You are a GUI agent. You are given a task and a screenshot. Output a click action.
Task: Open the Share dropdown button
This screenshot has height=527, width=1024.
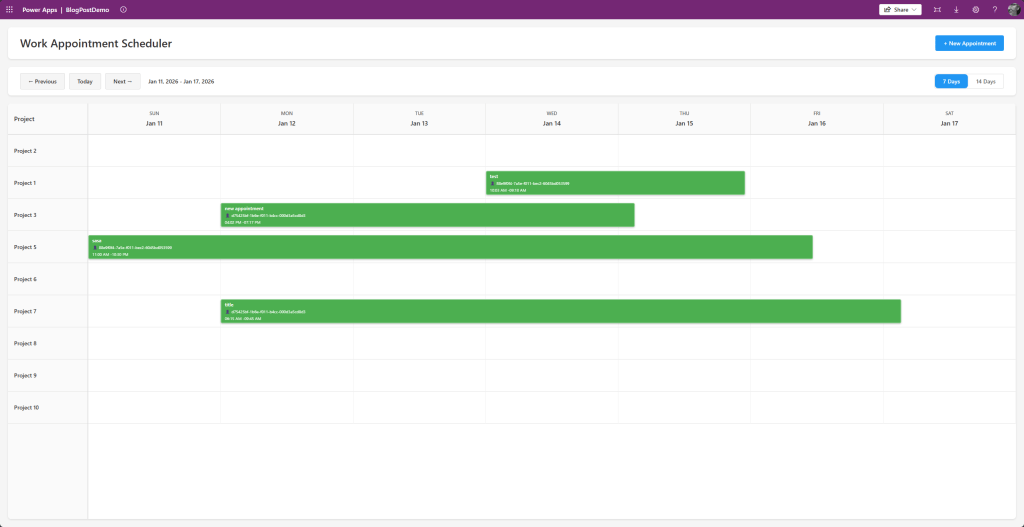pos(900,9)
